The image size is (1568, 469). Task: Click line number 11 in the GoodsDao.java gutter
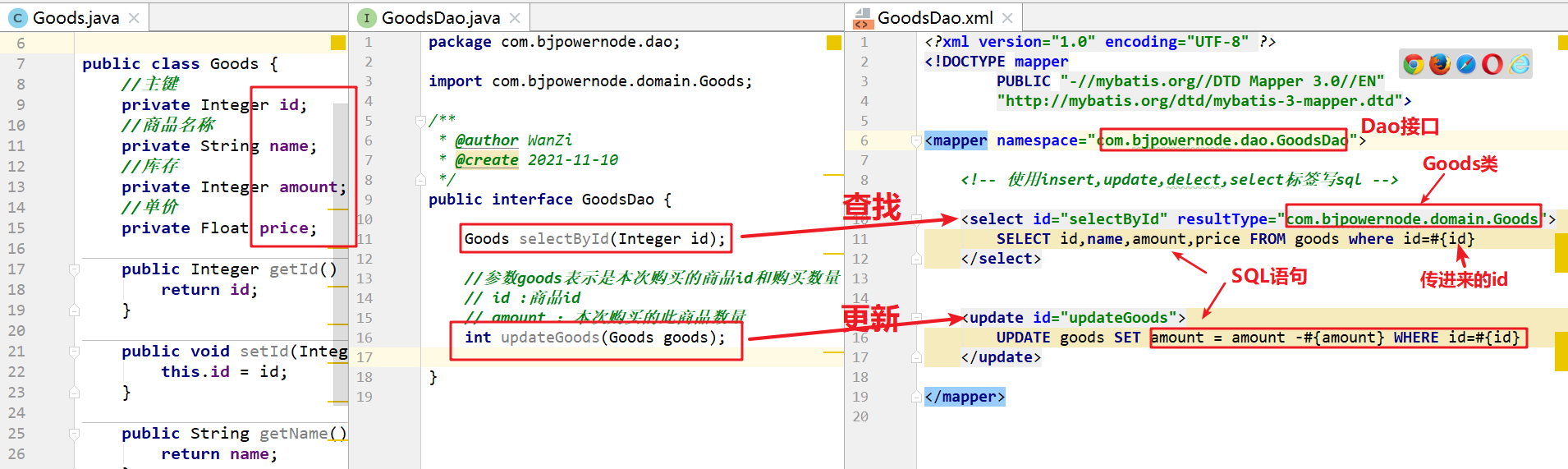(x=364, y=239)
